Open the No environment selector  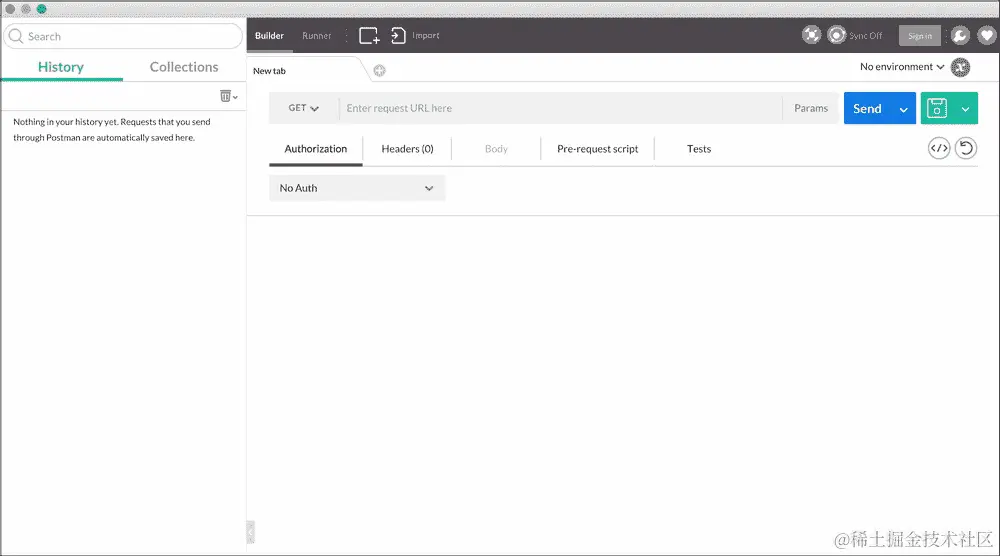coord(902,67)
